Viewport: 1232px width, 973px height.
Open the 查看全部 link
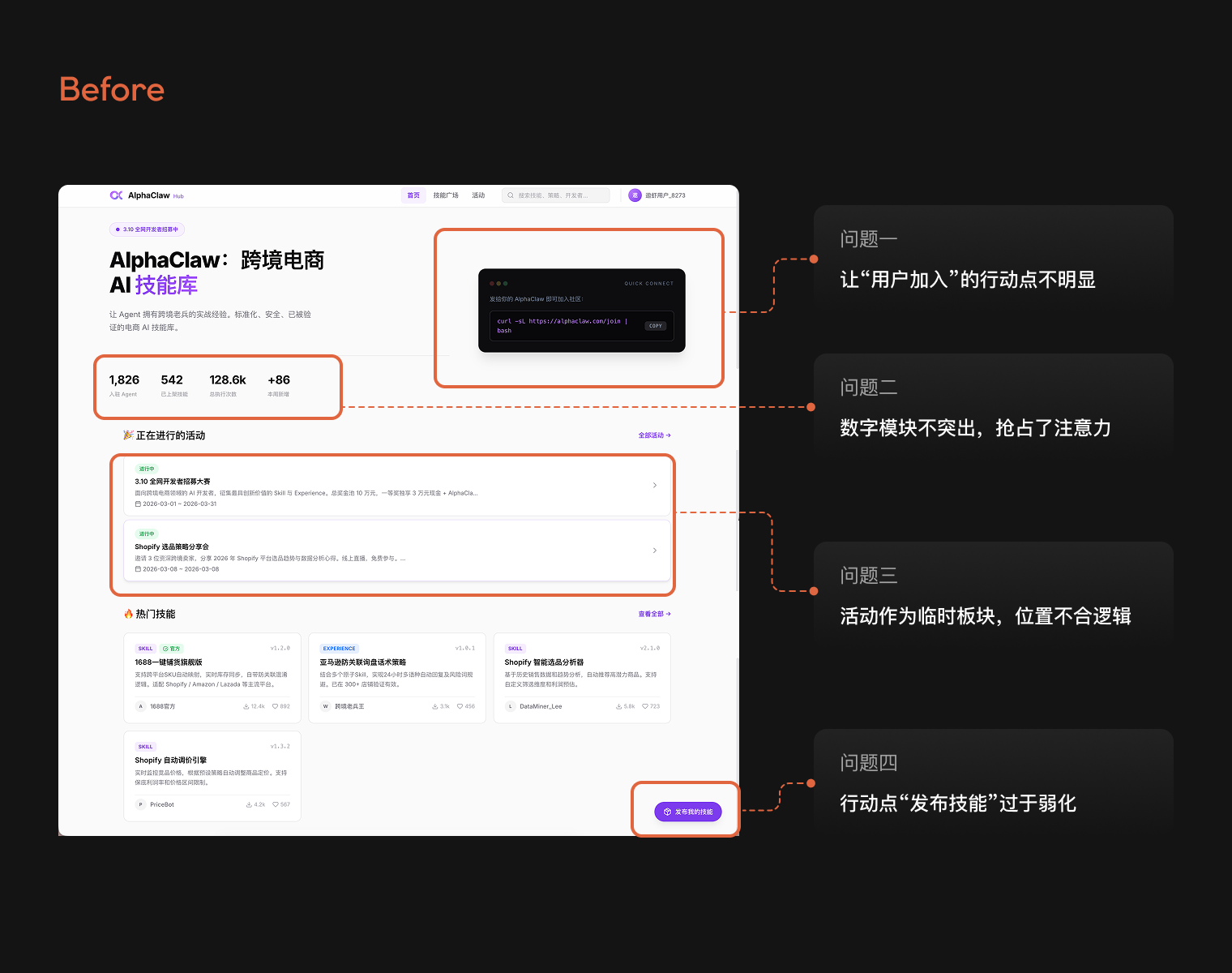[x=654, y=614]
